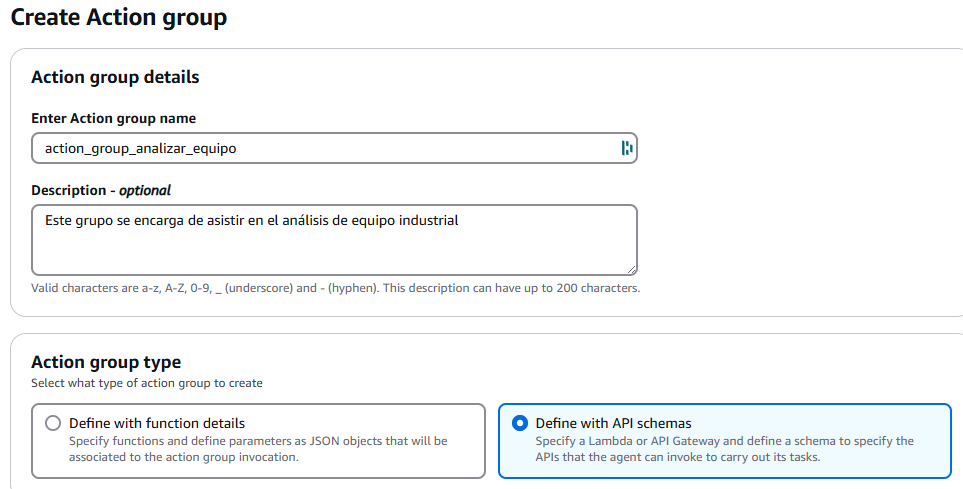Viewport: 963px width, 489px height.
Task: Click the resize handle of Description box
Action: click(x=631, y=268)
